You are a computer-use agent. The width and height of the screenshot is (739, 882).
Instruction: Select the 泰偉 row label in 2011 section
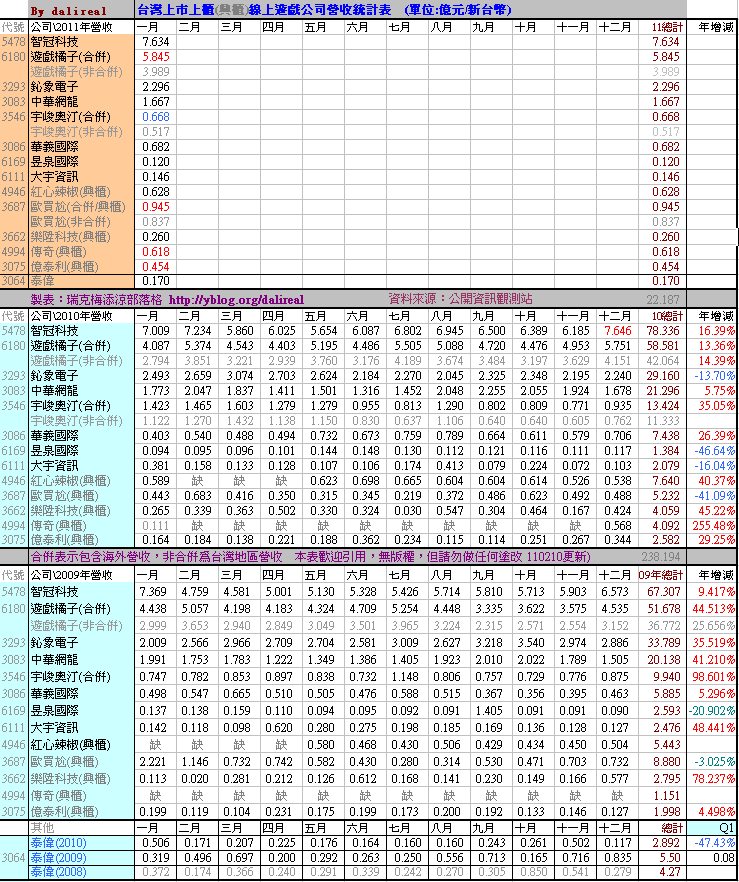click(44, 281)
